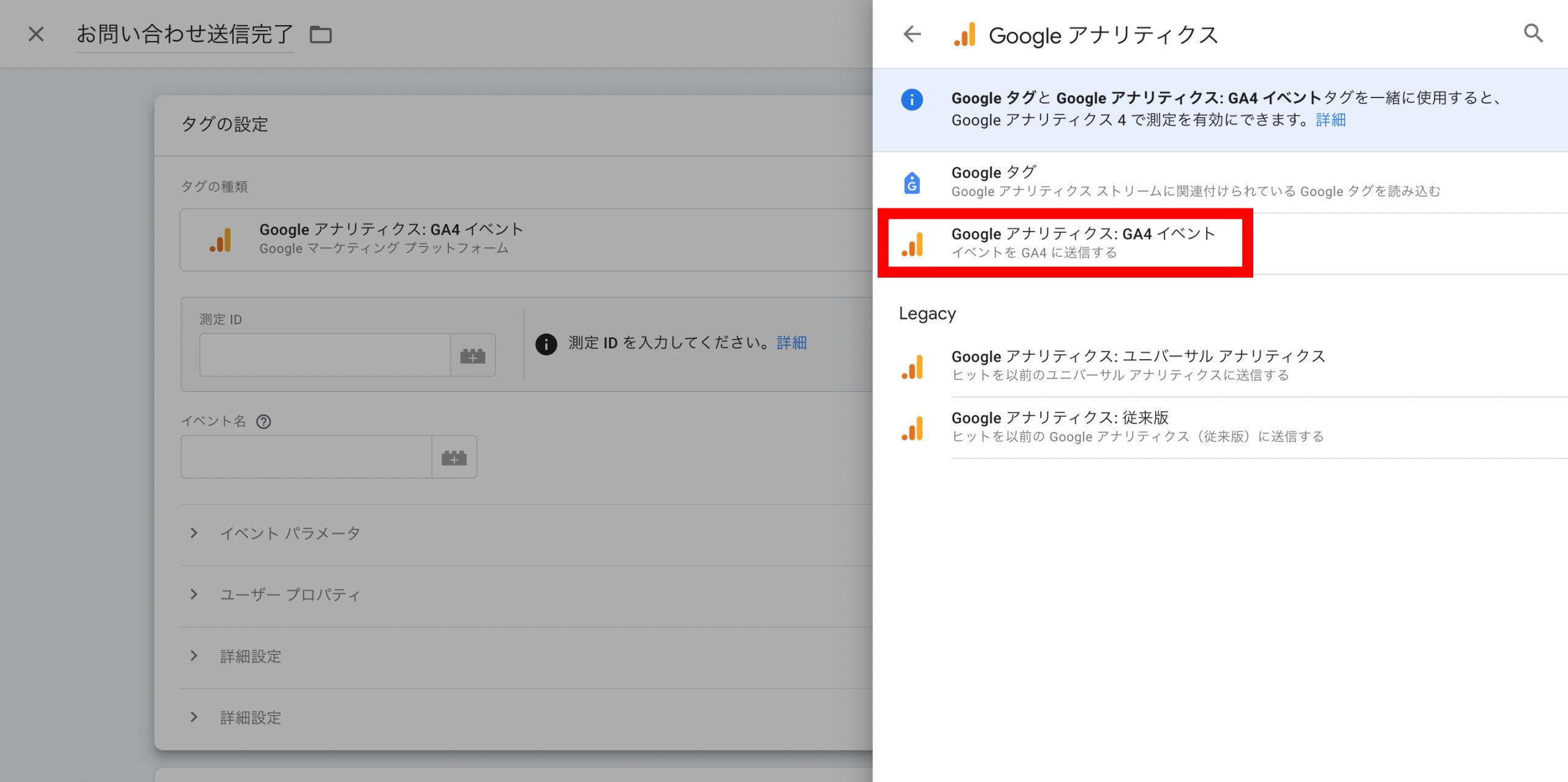Expand the イベント パラメータ section
The image size is (1568, 782).
coord(527,533)
